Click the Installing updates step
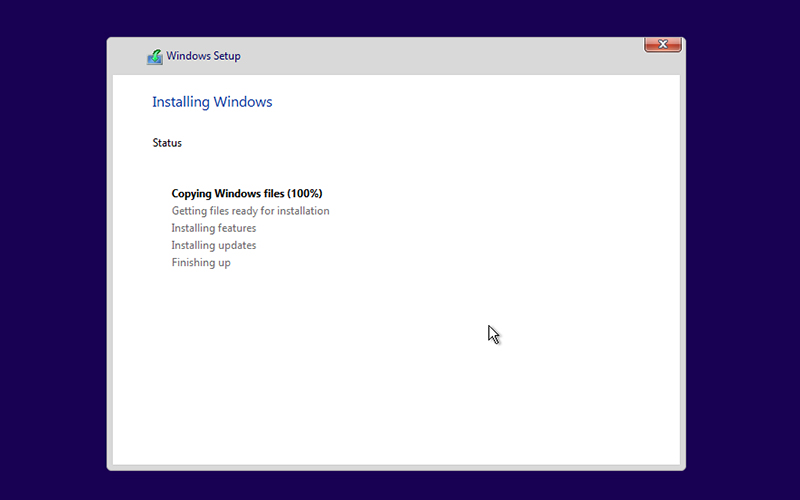800x500 pixels. [x=214, y=245]
